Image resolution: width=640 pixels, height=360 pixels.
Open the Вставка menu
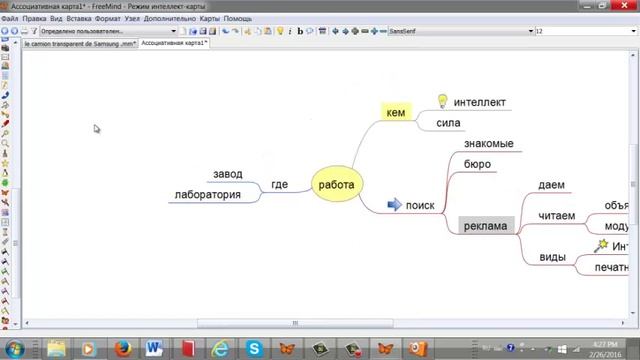pos(79,19)
